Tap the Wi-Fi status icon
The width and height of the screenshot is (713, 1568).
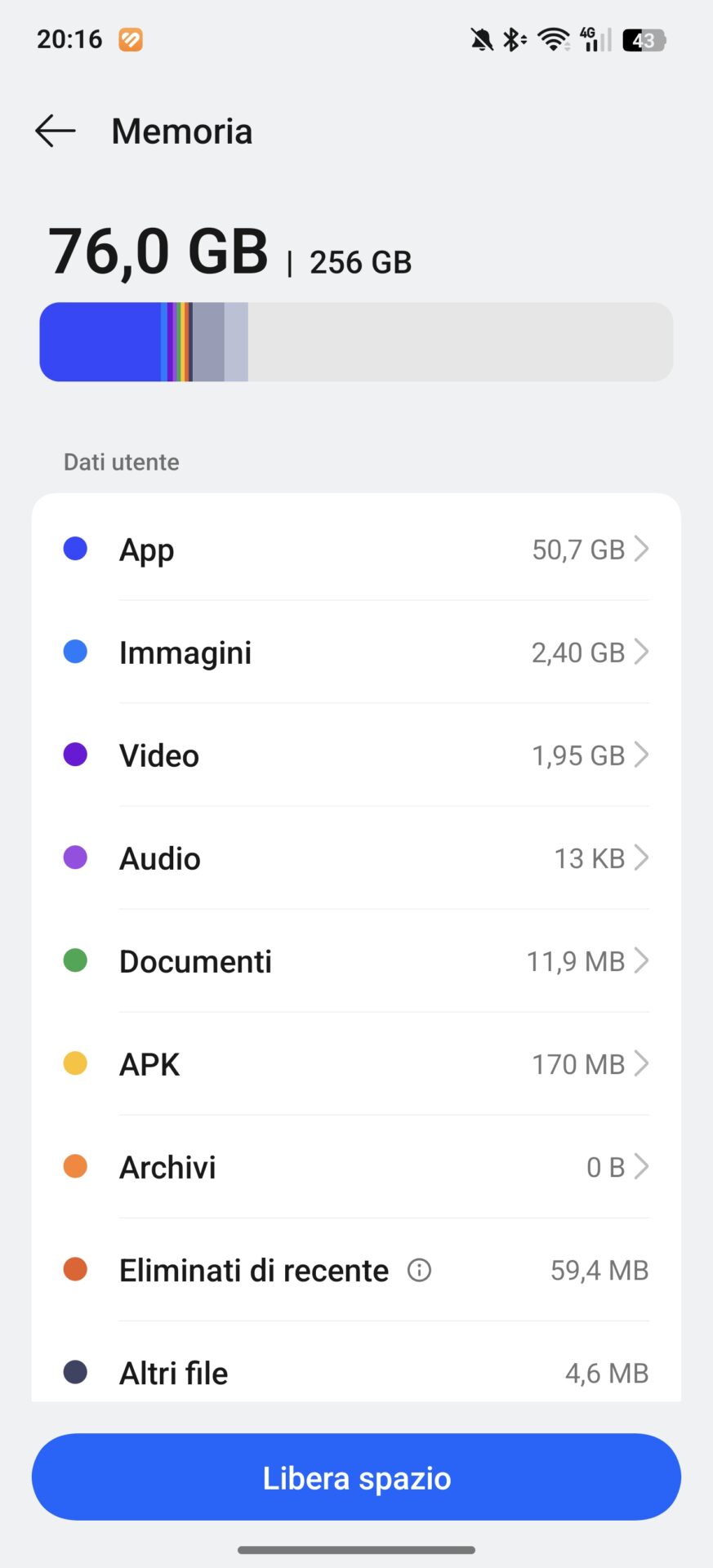tap(554, 39)
